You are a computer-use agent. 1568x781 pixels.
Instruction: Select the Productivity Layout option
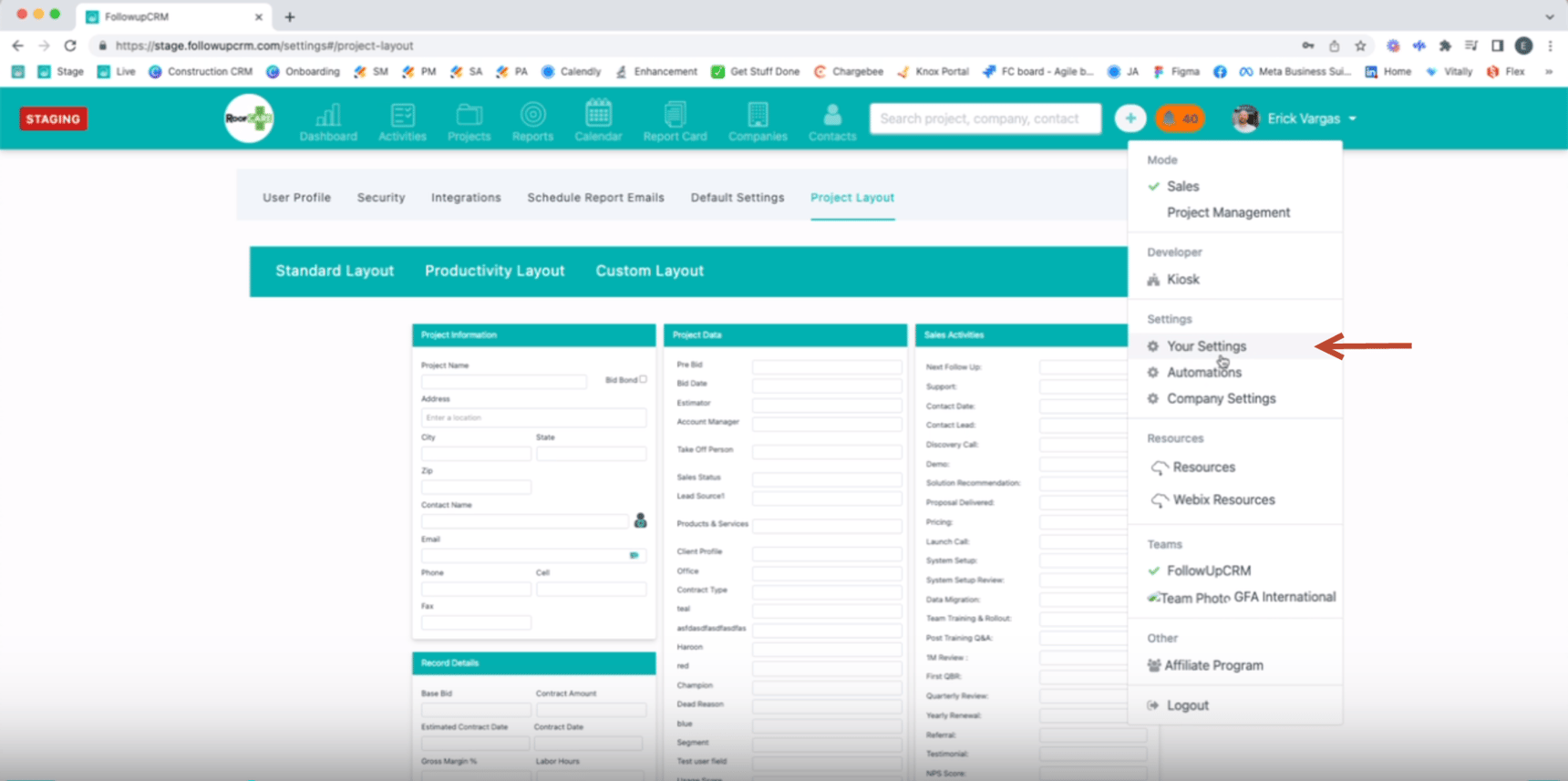pos(495,271)
